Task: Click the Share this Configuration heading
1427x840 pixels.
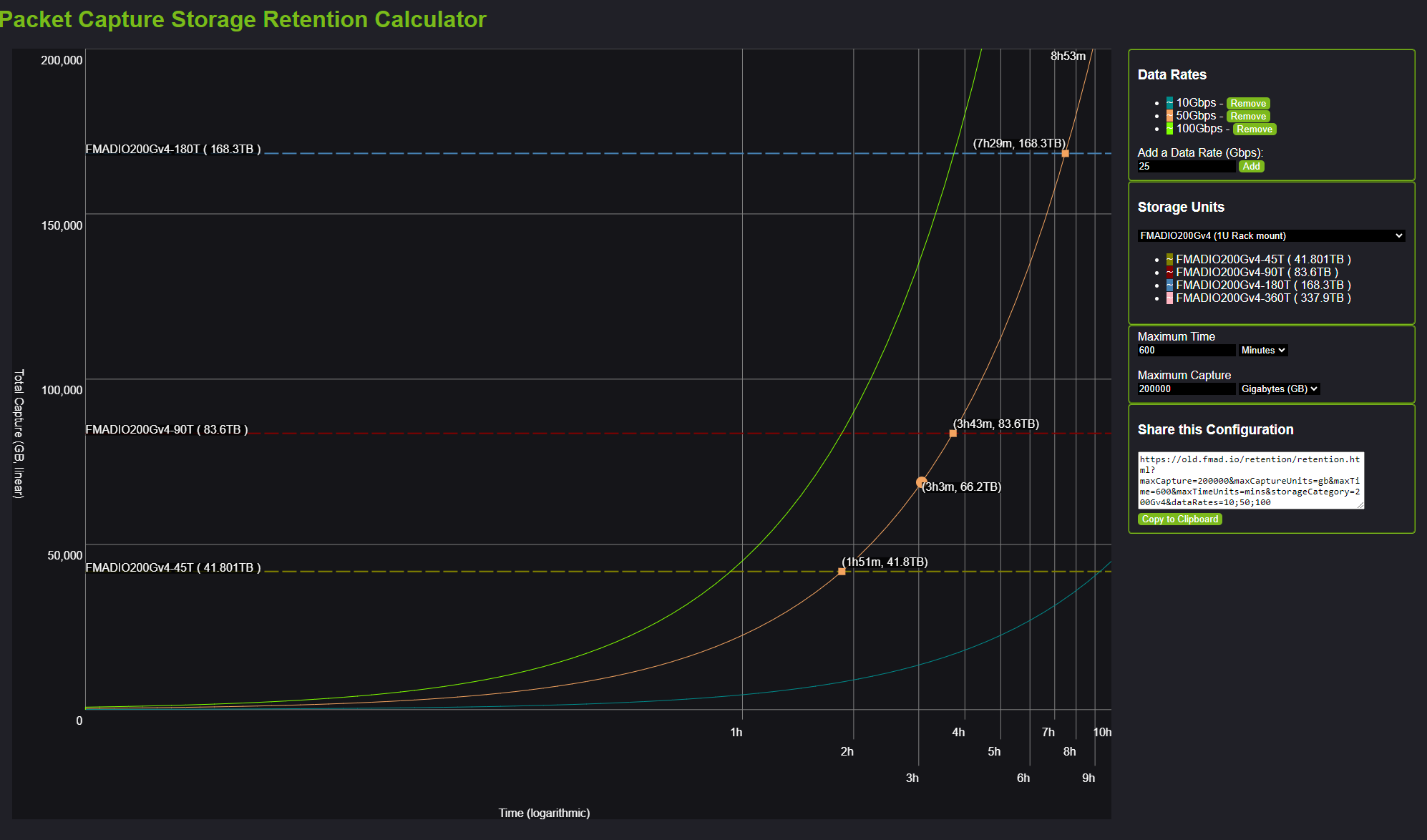Action: pos(1215,430)
